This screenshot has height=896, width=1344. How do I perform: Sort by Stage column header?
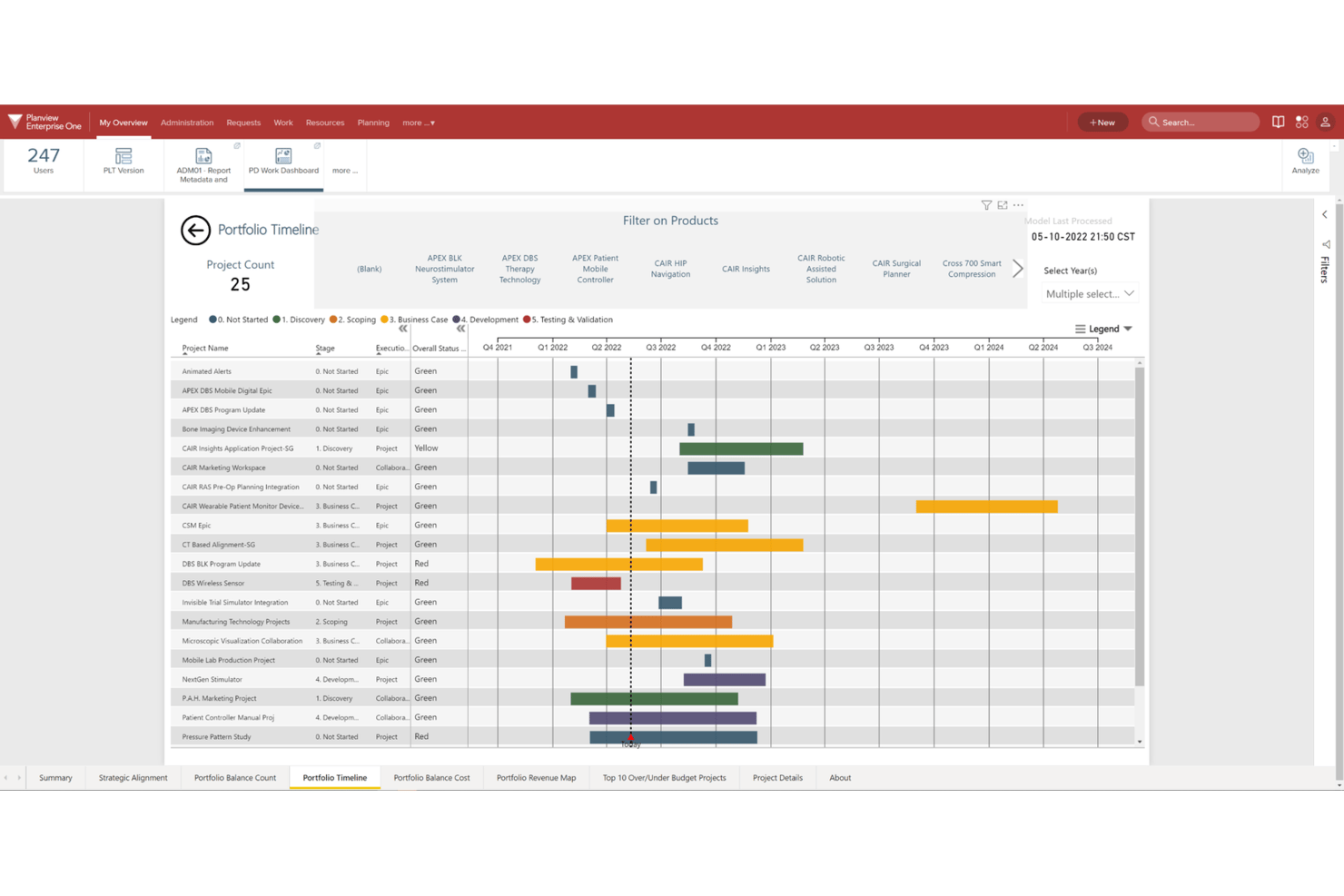[x=325, y=348]
